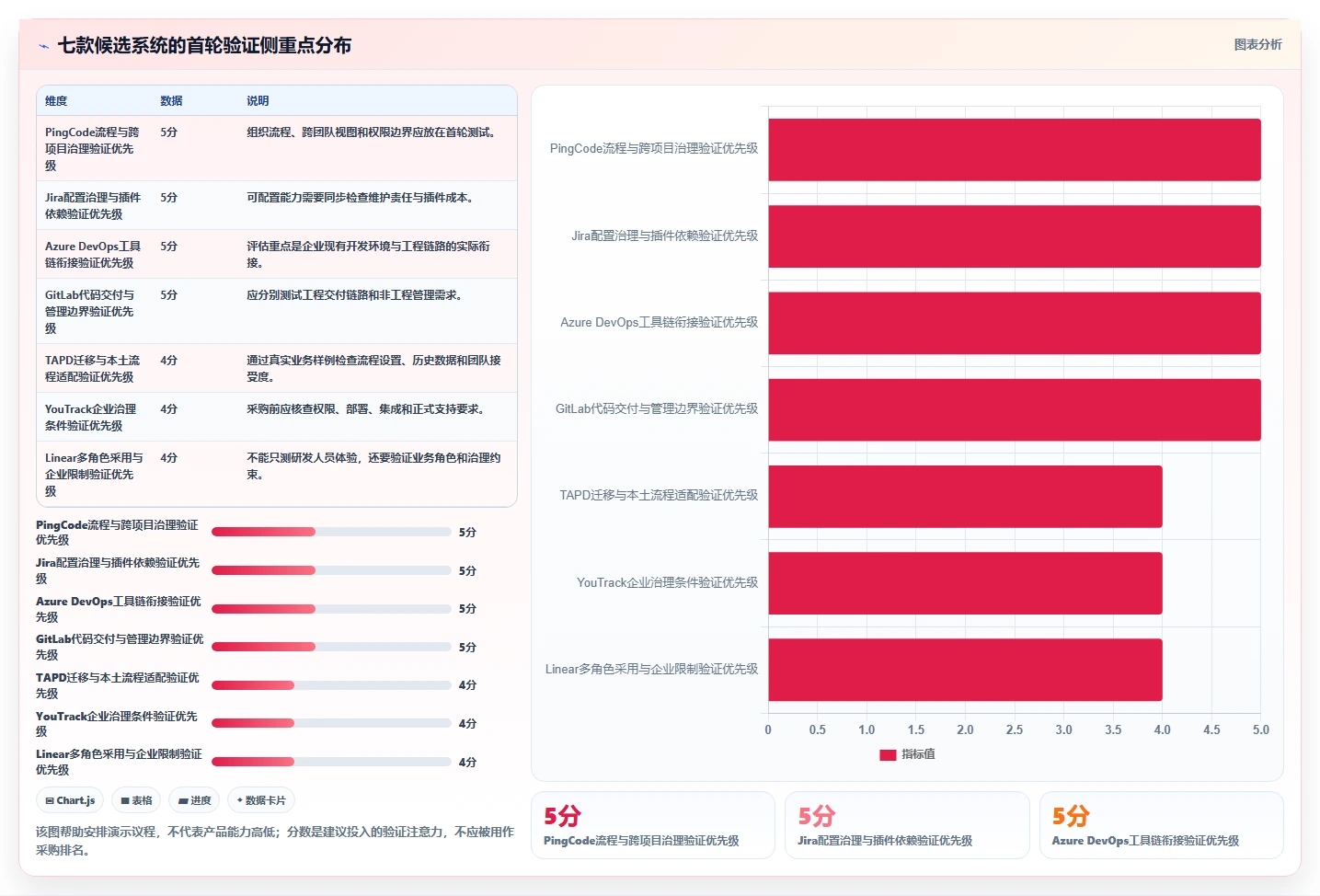Open the PingCode 5分 data card
The image size is (1320, 896).
point(653,825)
